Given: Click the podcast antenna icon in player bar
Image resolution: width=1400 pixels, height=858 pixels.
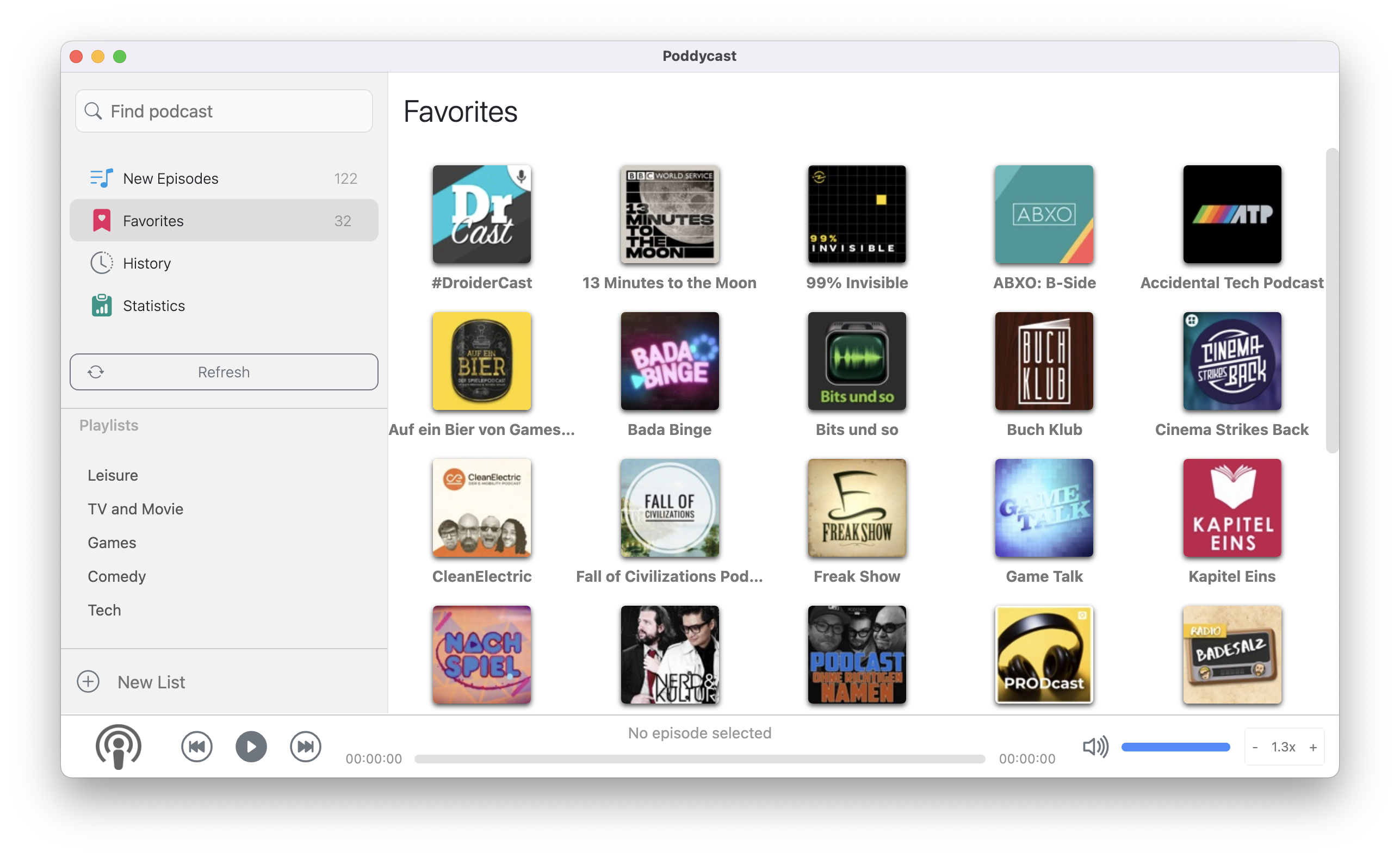Looking at the screenshot, I should [x=118, y=747].
